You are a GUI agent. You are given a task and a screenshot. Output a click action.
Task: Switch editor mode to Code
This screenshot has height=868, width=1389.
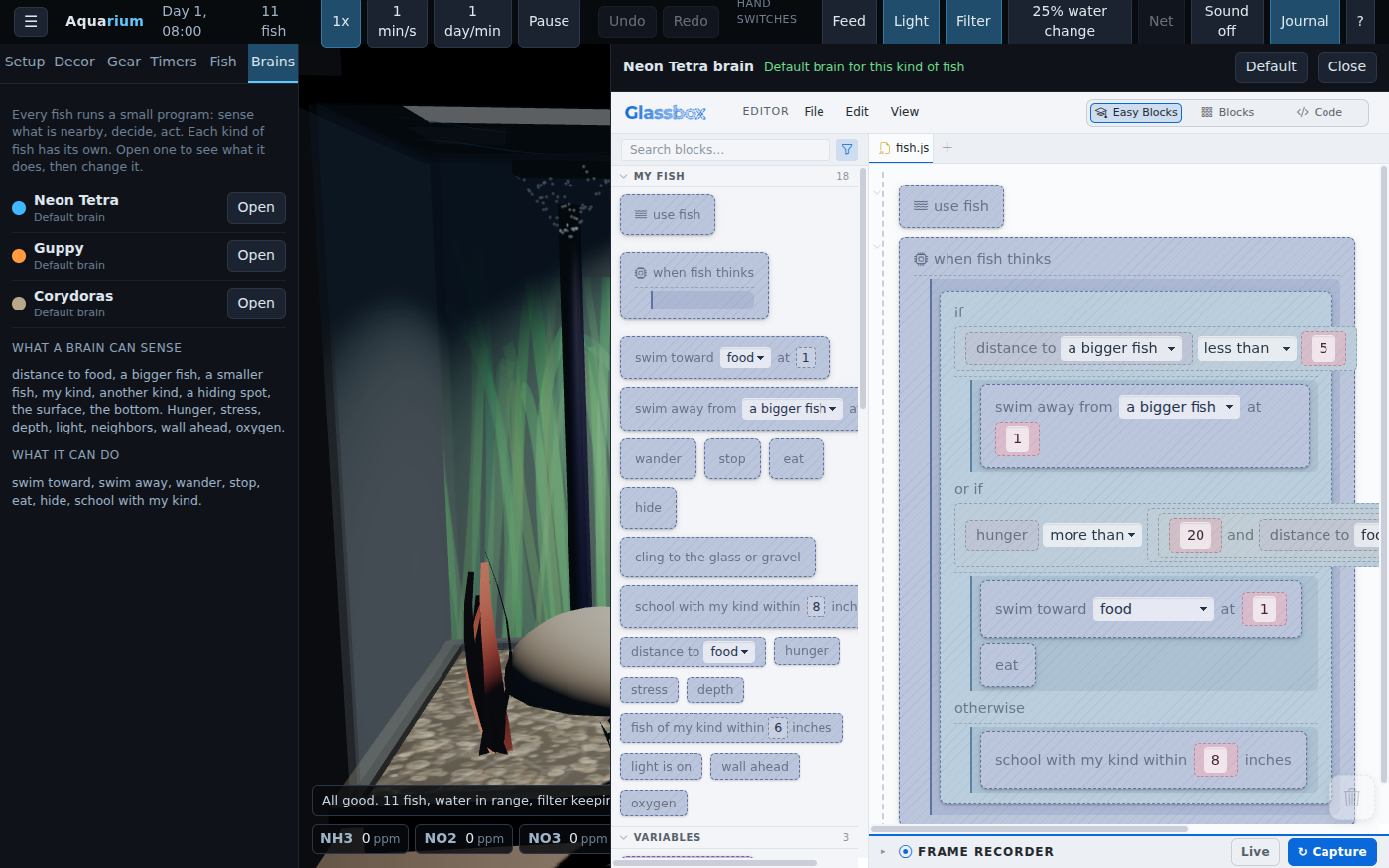1320,113
